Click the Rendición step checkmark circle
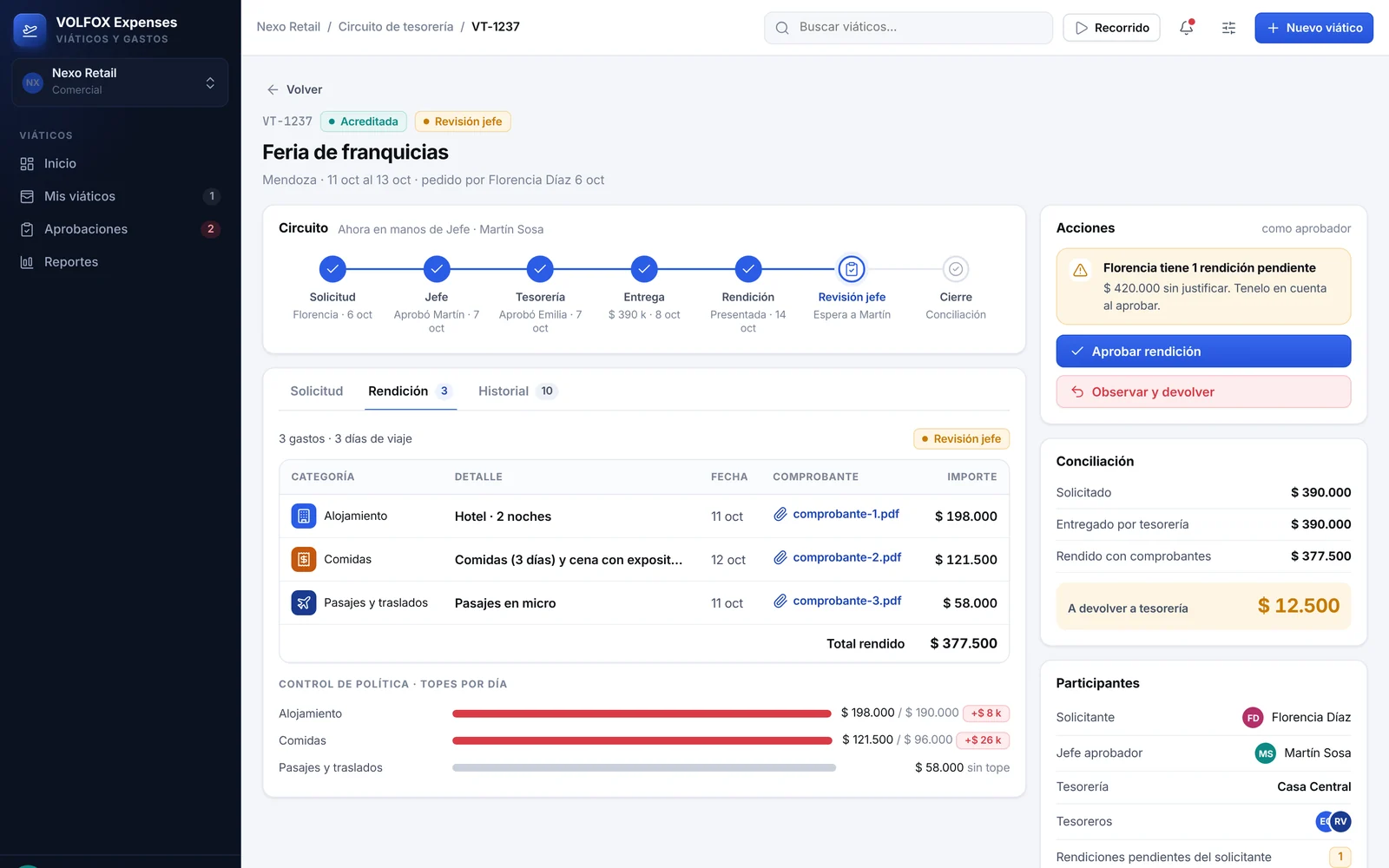Screen dimensions: 1389x868 748,269
